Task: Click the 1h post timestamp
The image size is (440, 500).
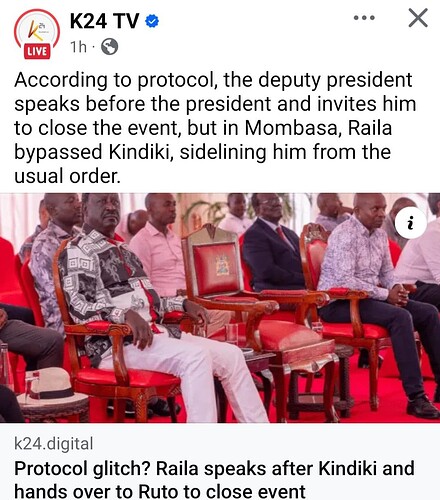Action: 78,47
